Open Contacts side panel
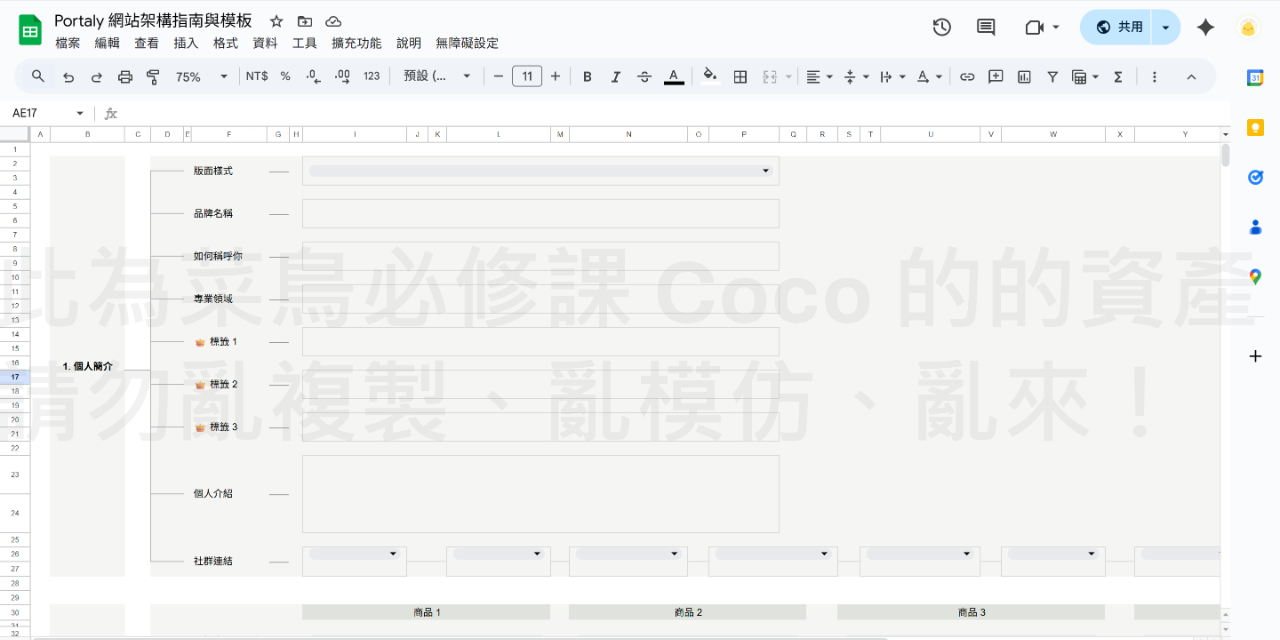The width and height of the screenshot is (1280, 640). [1256, 227]
